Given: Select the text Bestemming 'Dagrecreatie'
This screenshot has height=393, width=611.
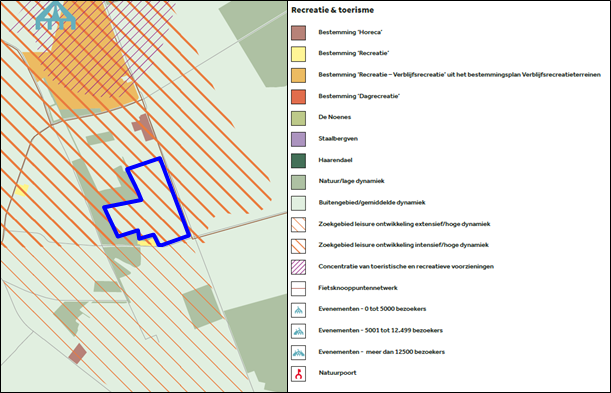Looking at the screenshot, I should click(359, 96).
